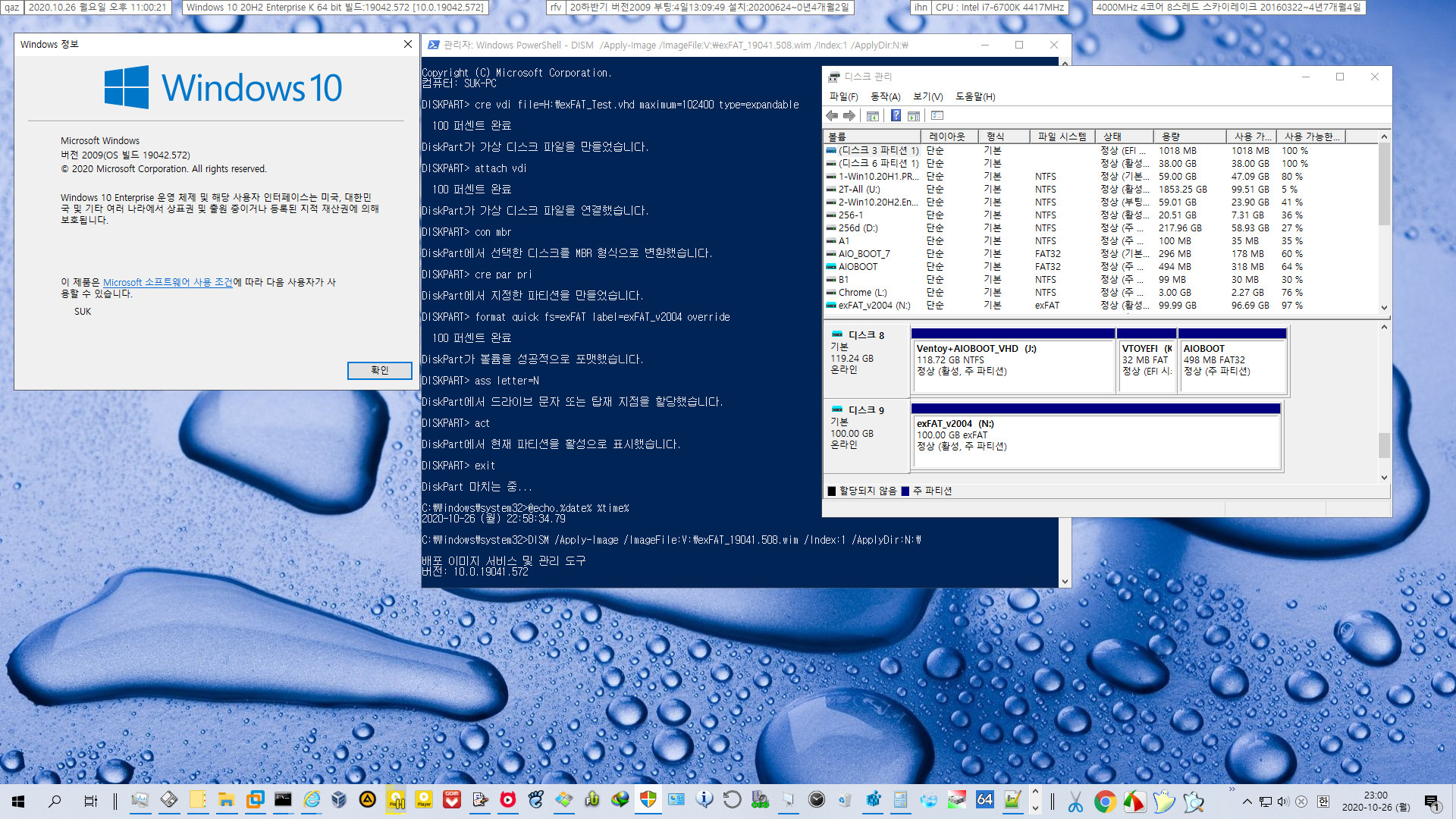The height and width of the screenshot is (819, 1456).
Task: Open scissors snipping tool icon
Action: (1075, 801)
